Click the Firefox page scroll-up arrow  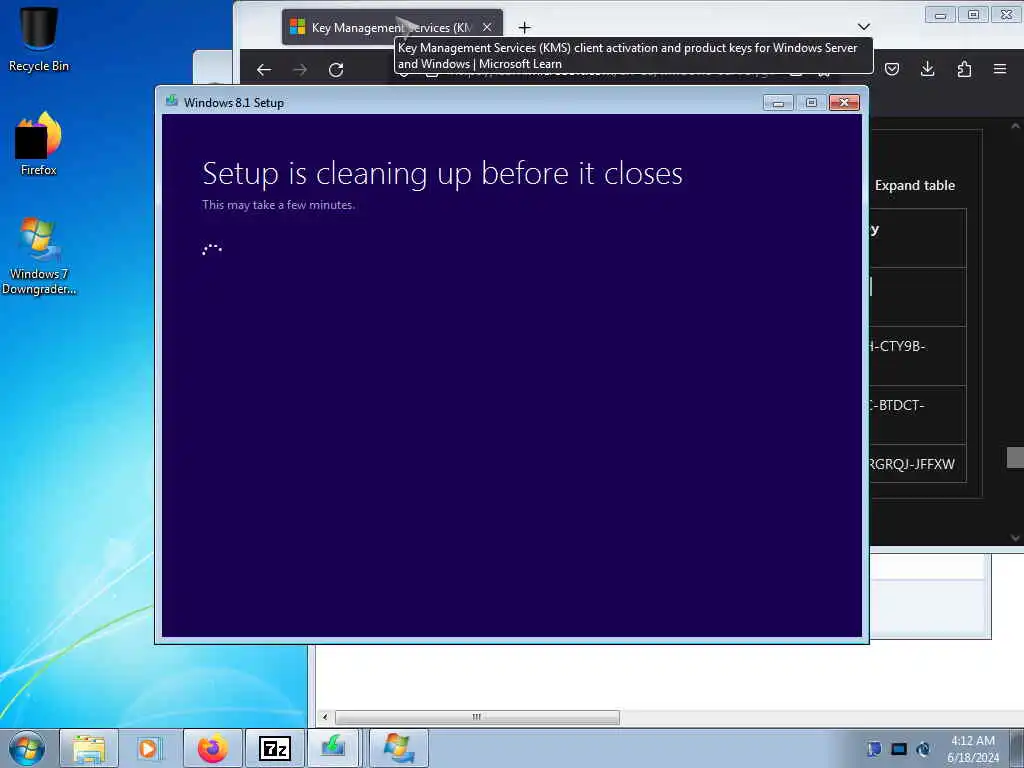[x=1015, y=125]
